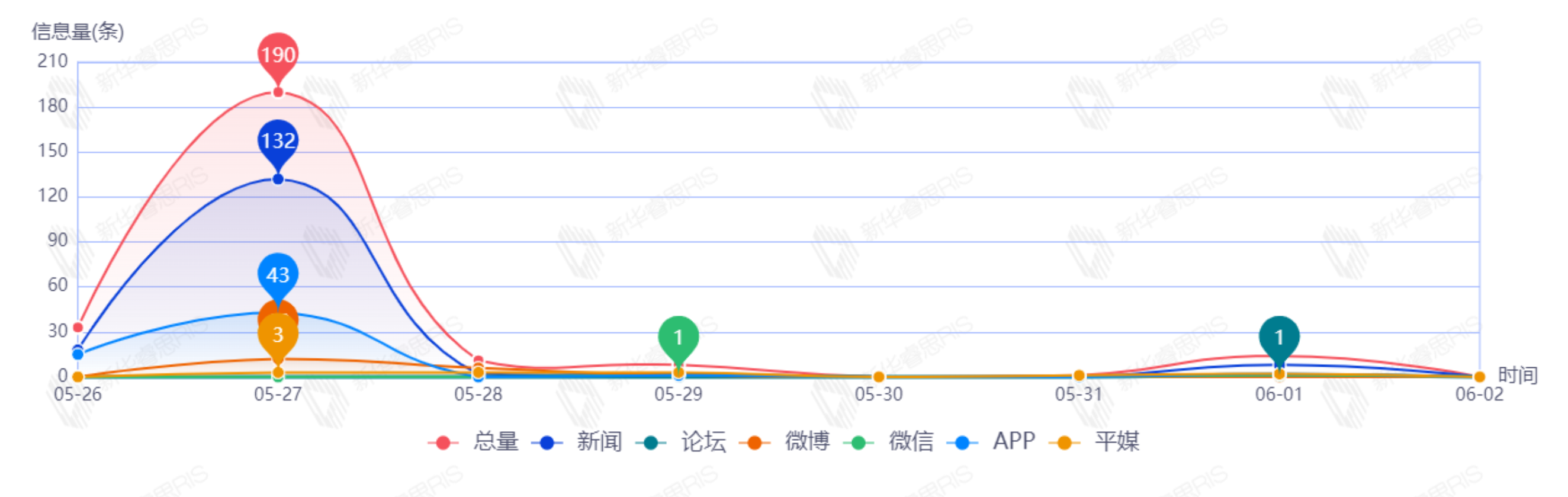Select the orange data point at 05-30

pos(878,377)
